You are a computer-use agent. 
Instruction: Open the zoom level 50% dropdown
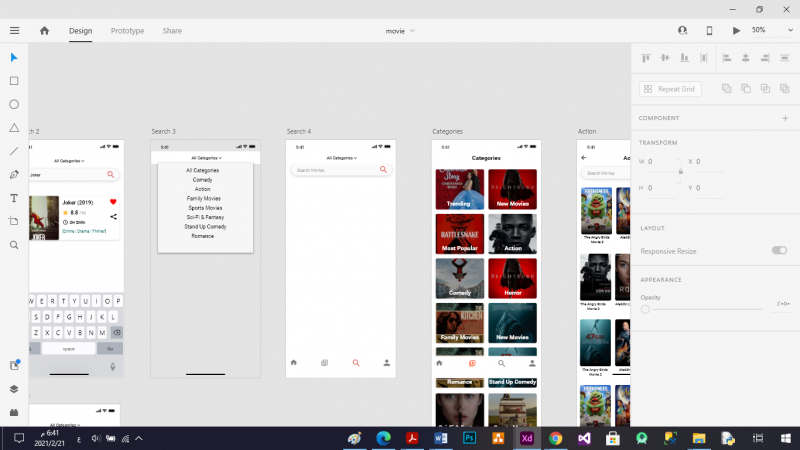(772, 30)
